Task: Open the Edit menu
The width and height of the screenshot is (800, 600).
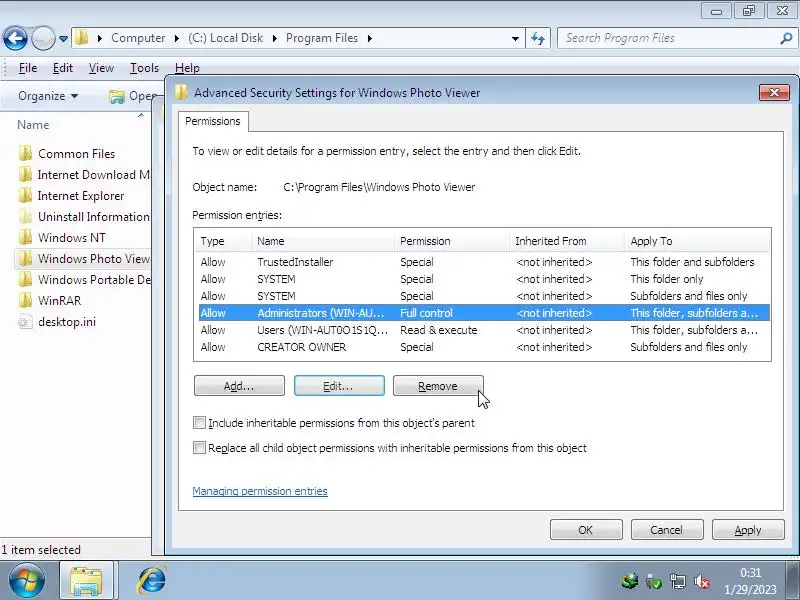Action: click(x=63, y=68)
